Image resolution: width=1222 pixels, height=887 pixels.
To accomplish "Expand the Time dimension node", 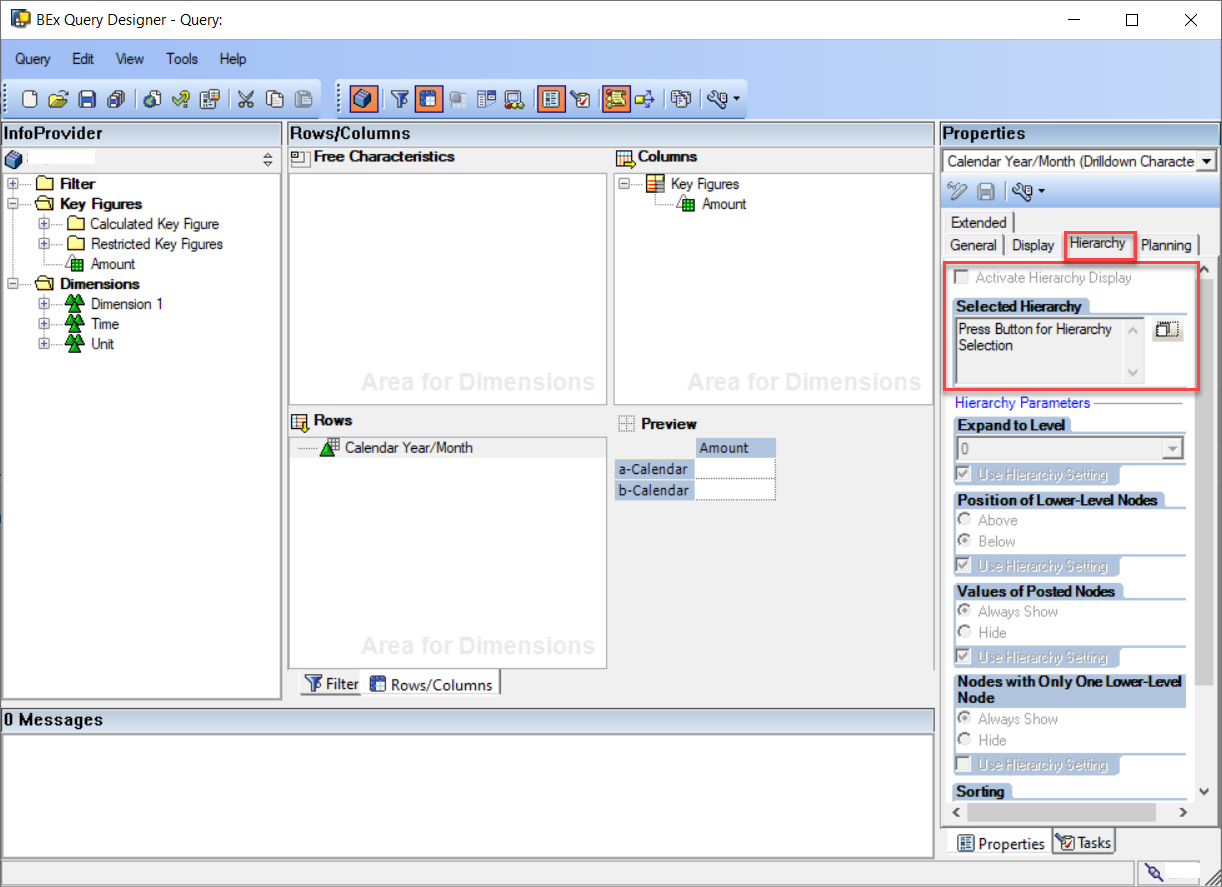I will tap(44, 324).
